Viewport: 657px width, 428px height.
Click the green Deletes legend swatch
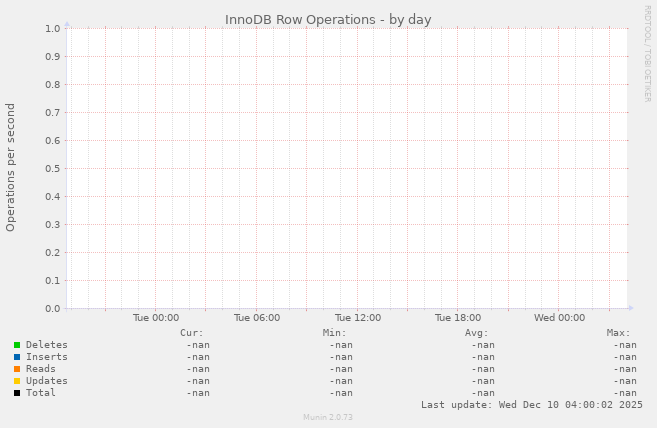pos(17,345)
